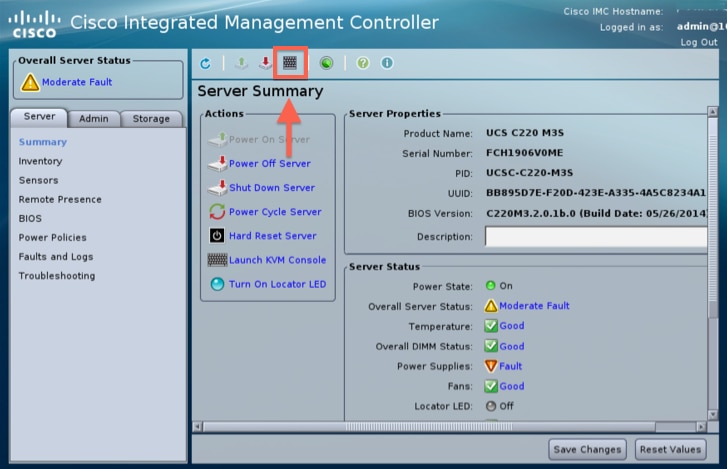Click the green Power State On indicator
727x469 pixels.
[x=491, y=285]
